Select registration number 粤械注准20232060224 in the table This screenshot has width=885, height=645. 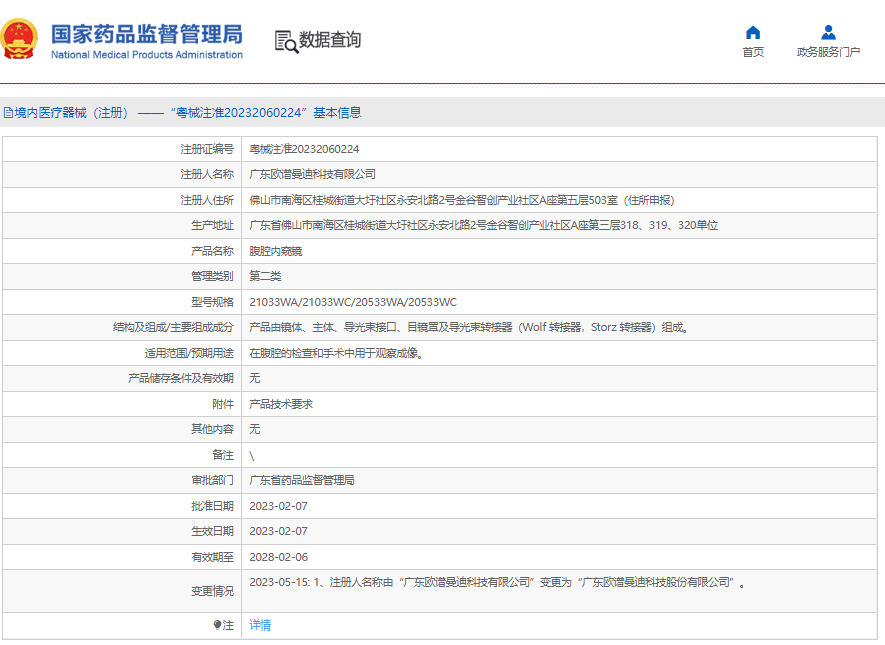click(x=304, y=149)
